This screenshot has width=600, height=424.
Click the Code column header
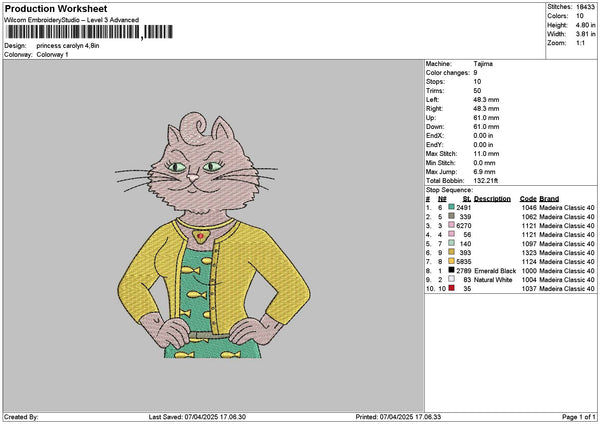pos(528,198)
